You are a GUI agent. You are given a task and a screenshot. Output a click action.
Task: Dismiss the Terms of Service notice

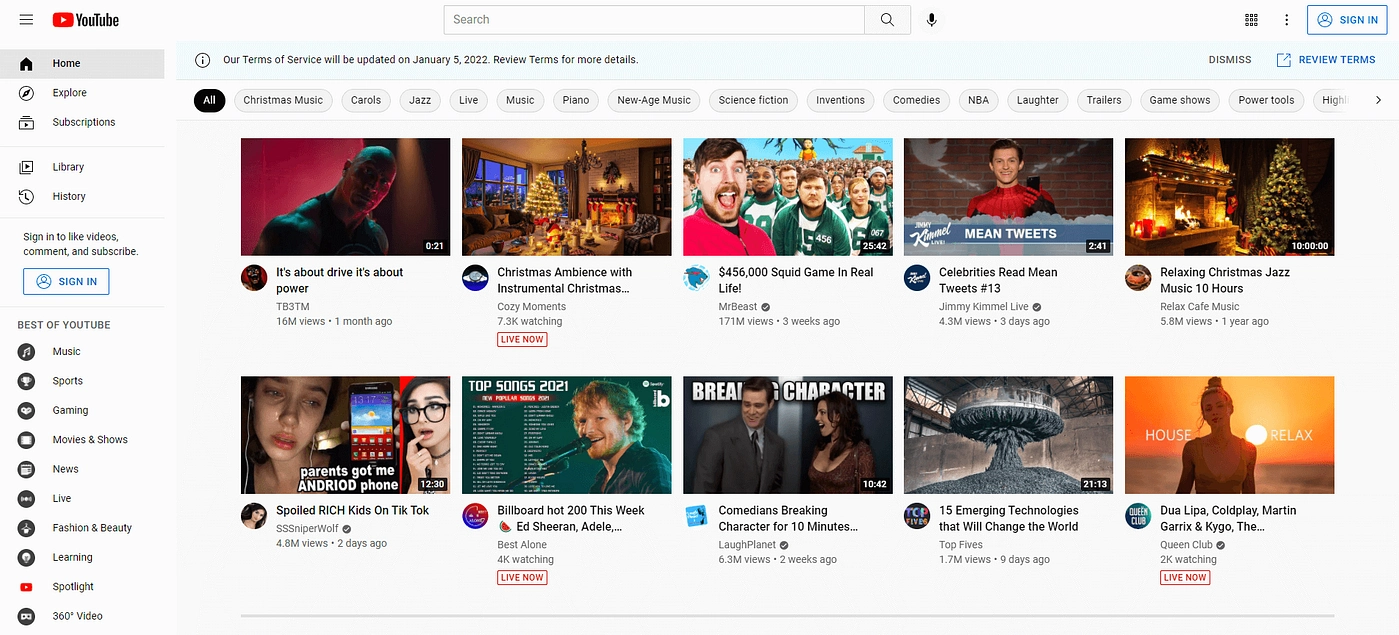tap(1230, 60)
